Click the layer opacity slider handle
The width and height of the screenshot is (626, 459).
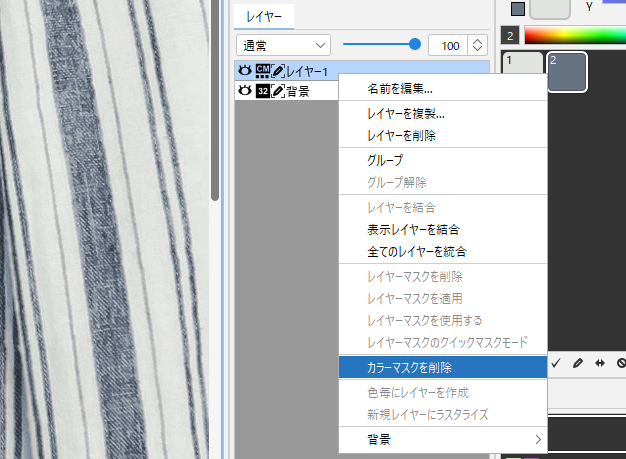point(415,44)
